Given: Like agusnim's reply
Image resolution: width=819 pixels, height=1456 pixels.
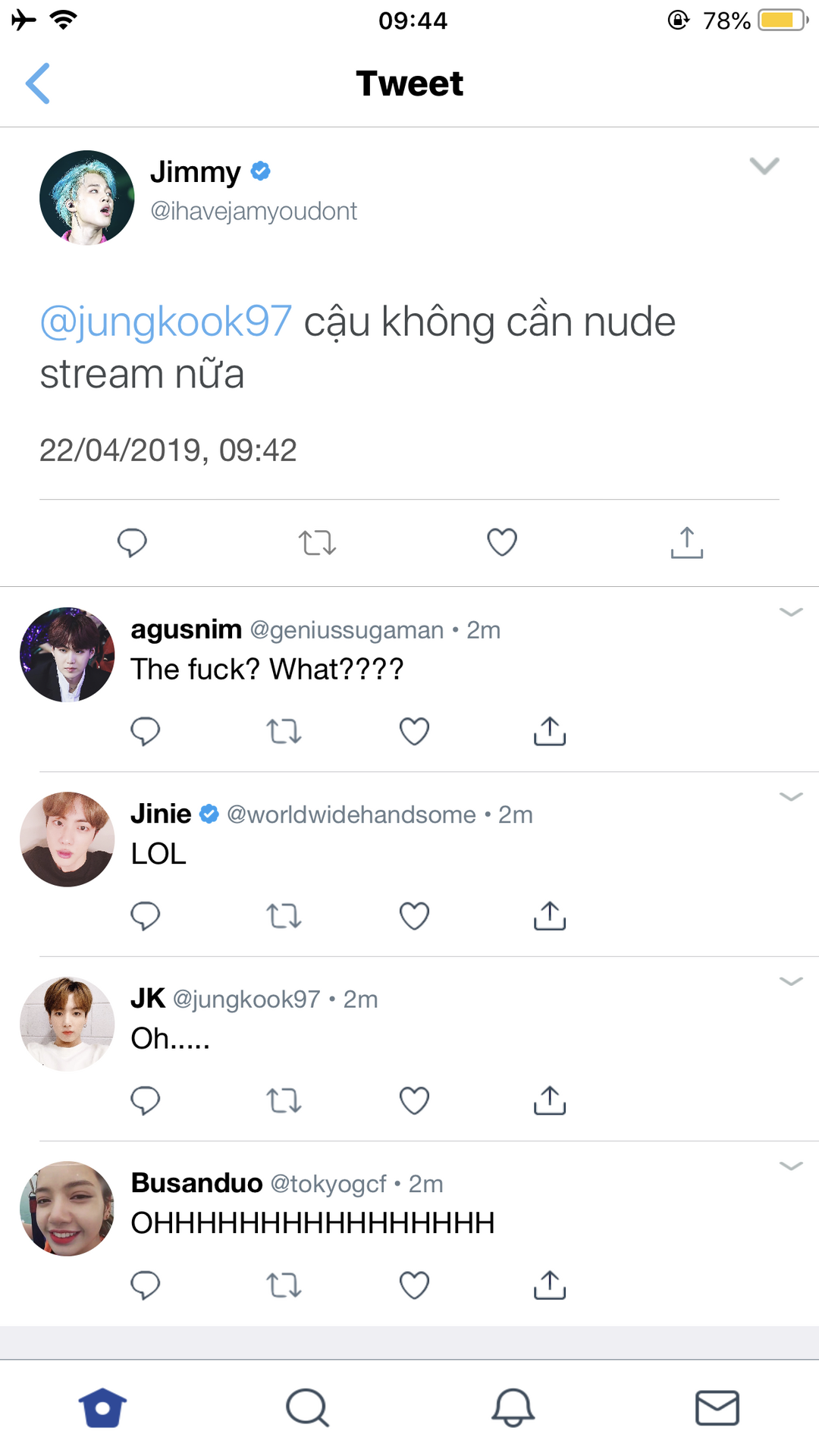Looking at the screenshot, I should [414, 731].
